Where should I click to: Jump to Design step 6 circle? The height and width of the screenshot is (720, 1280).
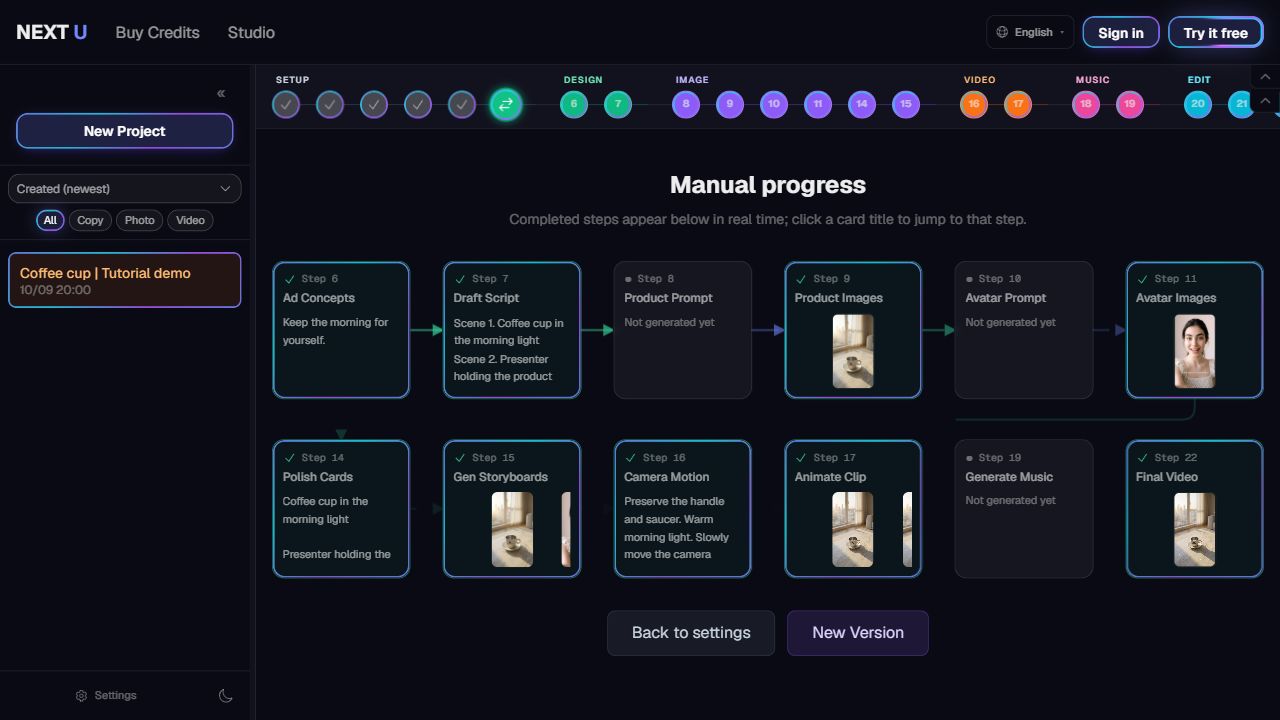[x=574, y=104]
